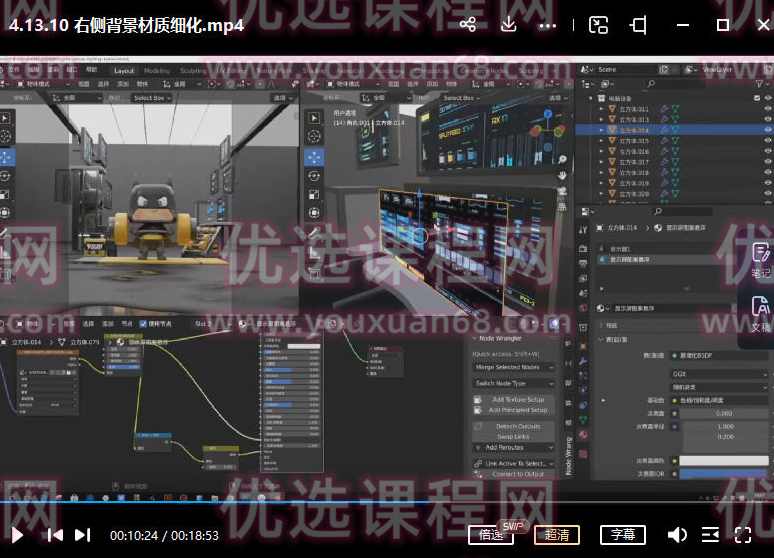Screen dimensions: 774x558
Task: Hide 立方体.015 with its eye icon
Action: [x=768, y=141]
